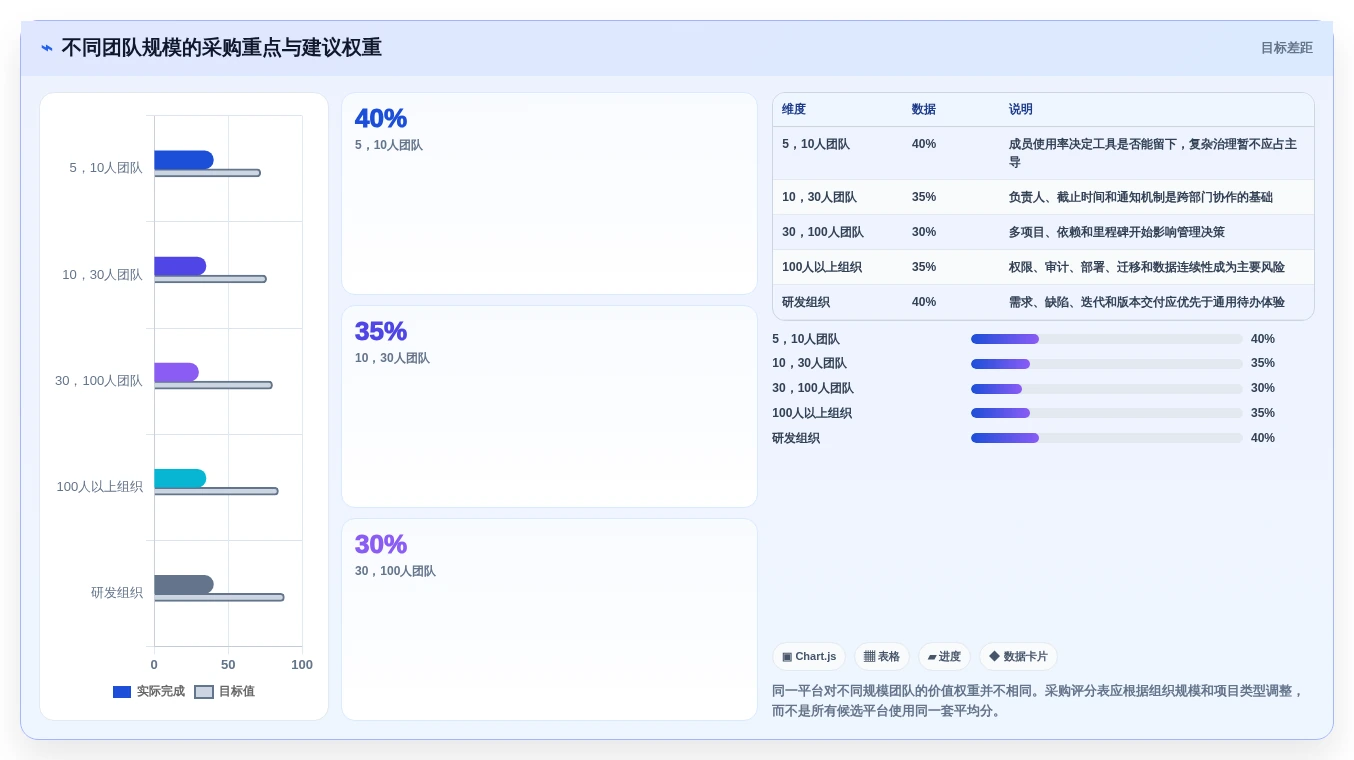Image resolution: width=1354 pixels, height=760 pixels.
Task: Toggle the 实际完成 legend item
Action: pos(149,691)
